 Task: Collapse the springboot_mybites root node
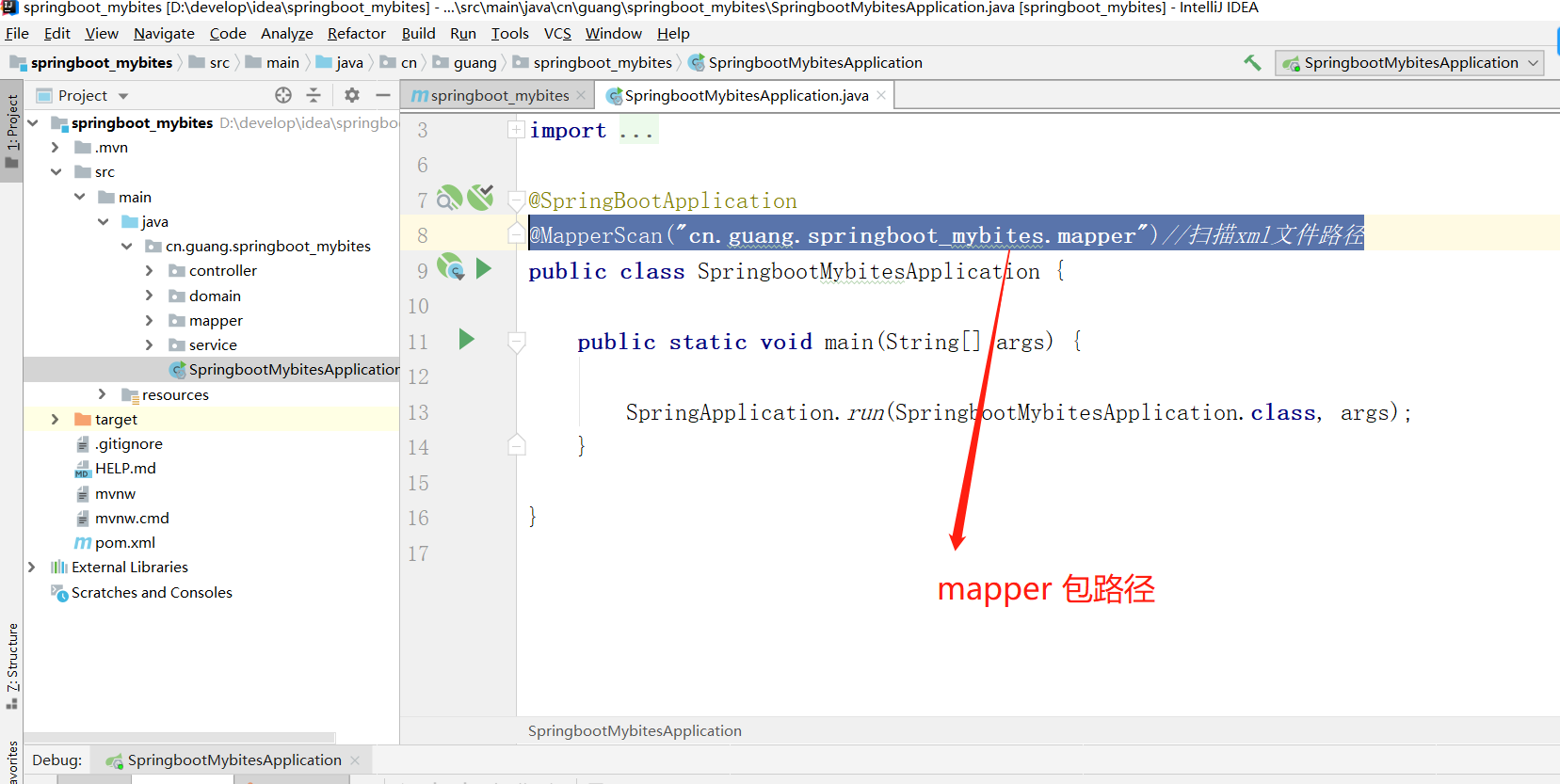point(33,122)
